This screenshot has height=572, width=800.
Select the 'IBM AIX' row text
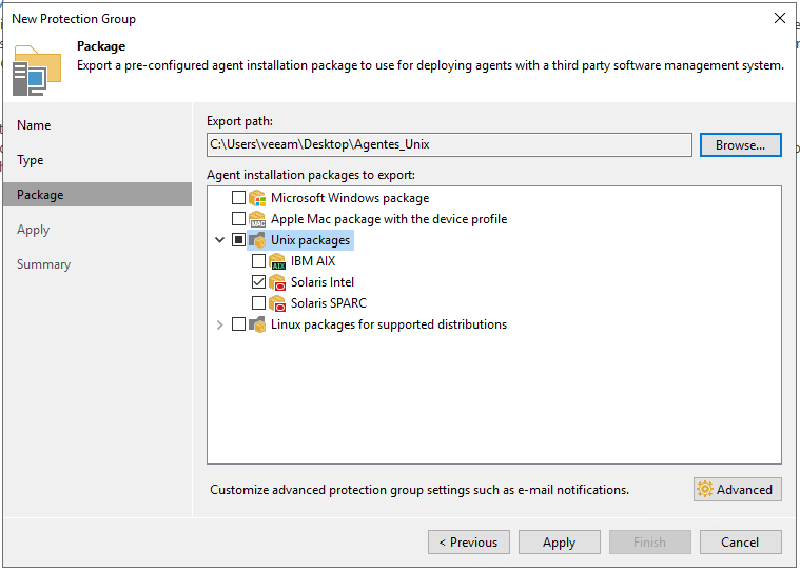click(313, 261)
